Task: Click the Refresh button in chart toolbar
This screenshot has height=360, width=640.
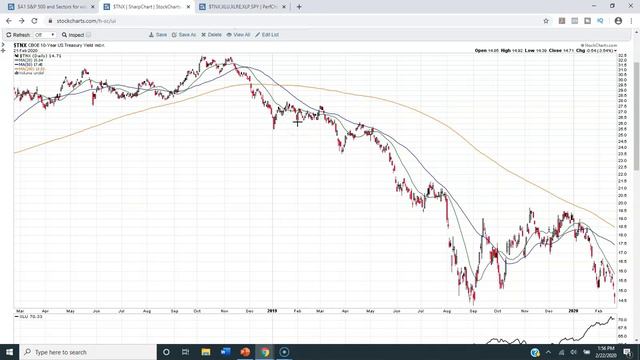Action: 18,35
